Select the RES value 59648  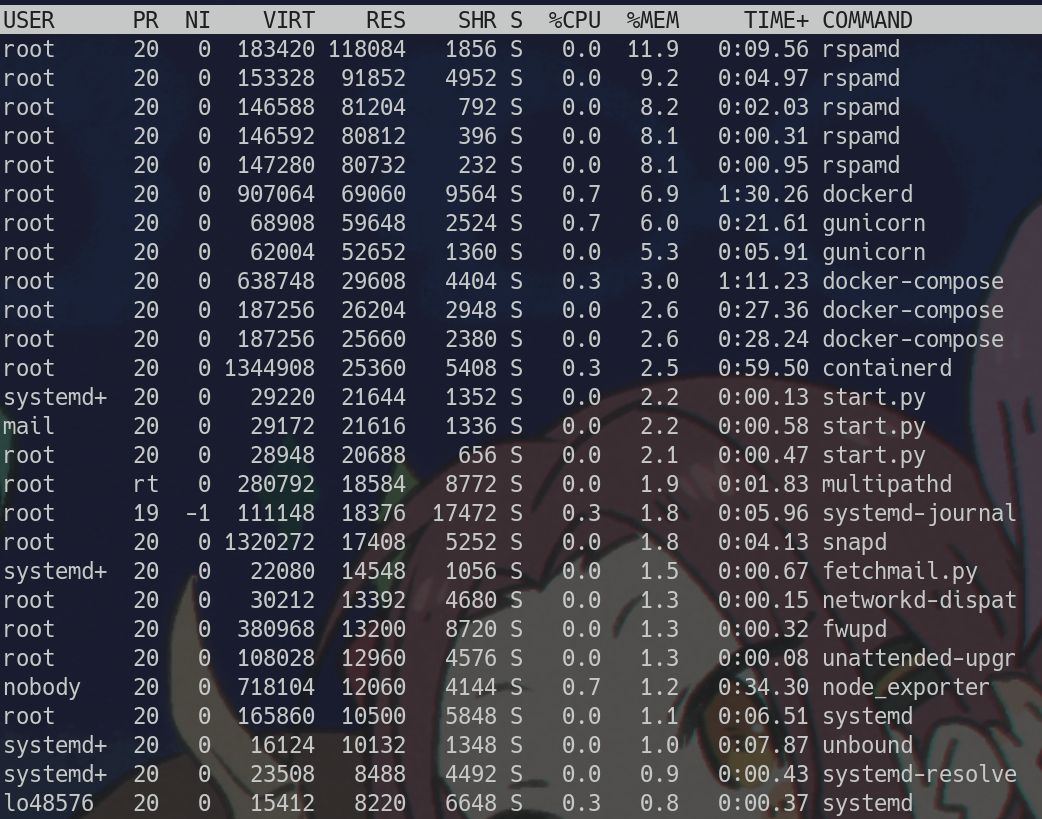[373, 223]
